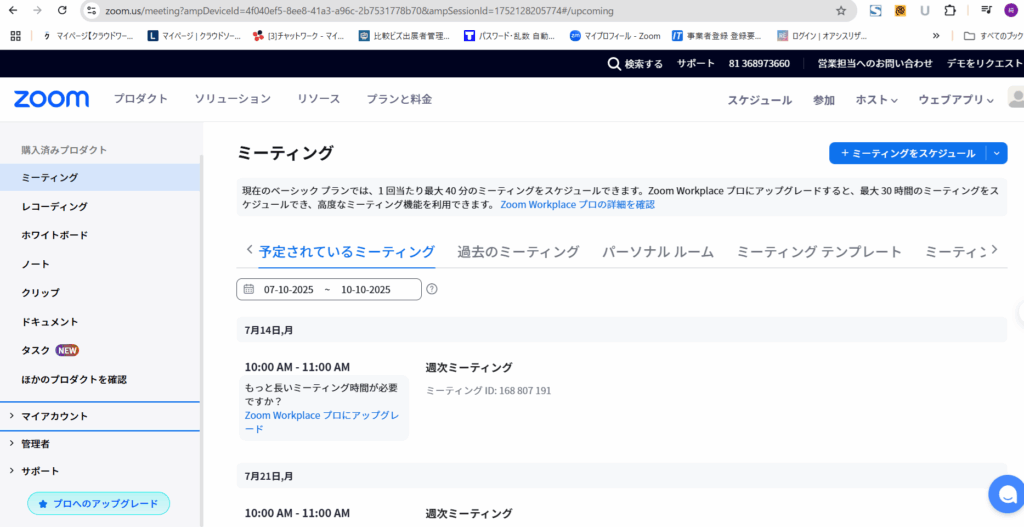The image size is (1024, 527).
Task: Open プランと料金 in the top navigation
Action: [x=399, y=99]
